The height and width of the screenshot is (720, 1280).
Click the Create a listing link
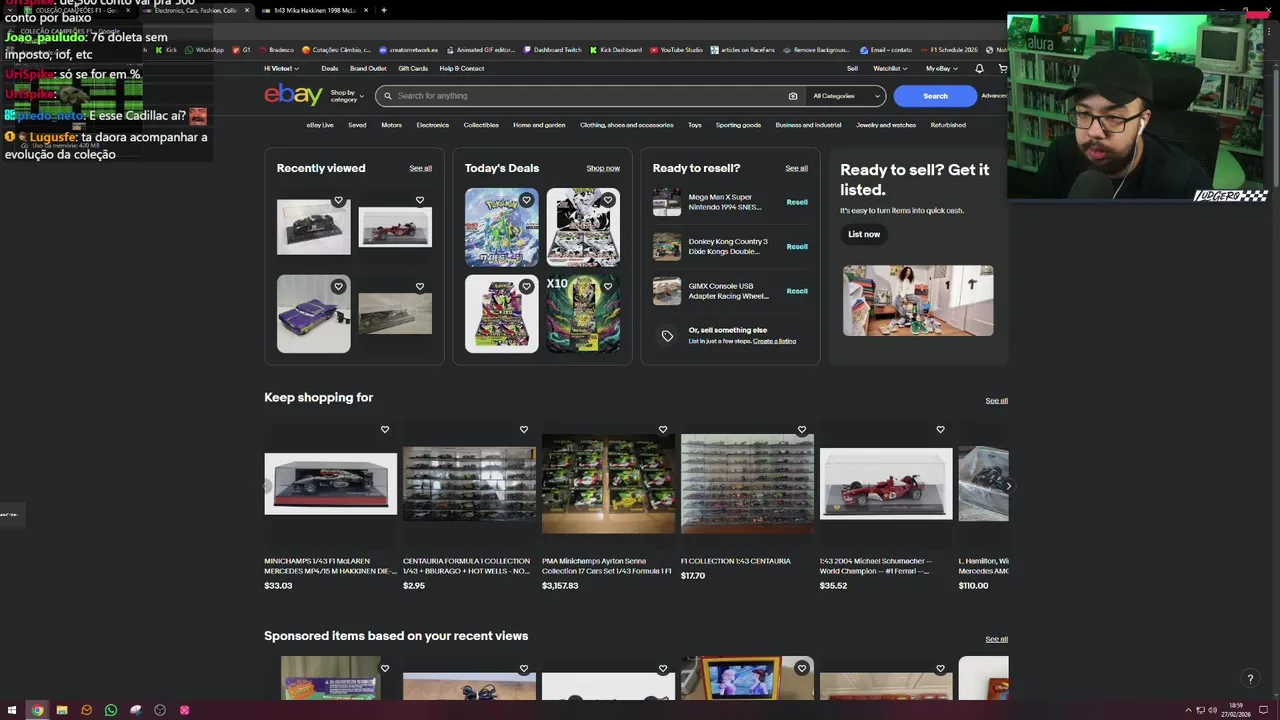click(774, 341)
